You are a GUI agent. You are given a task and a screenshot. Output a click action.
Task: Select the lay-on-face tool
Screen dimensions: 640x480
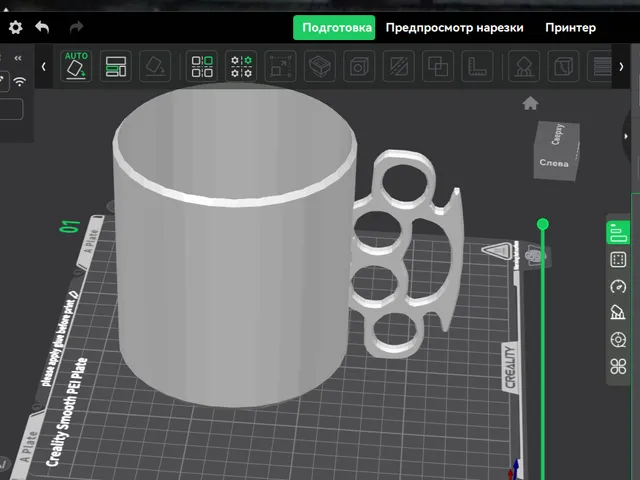155,66
